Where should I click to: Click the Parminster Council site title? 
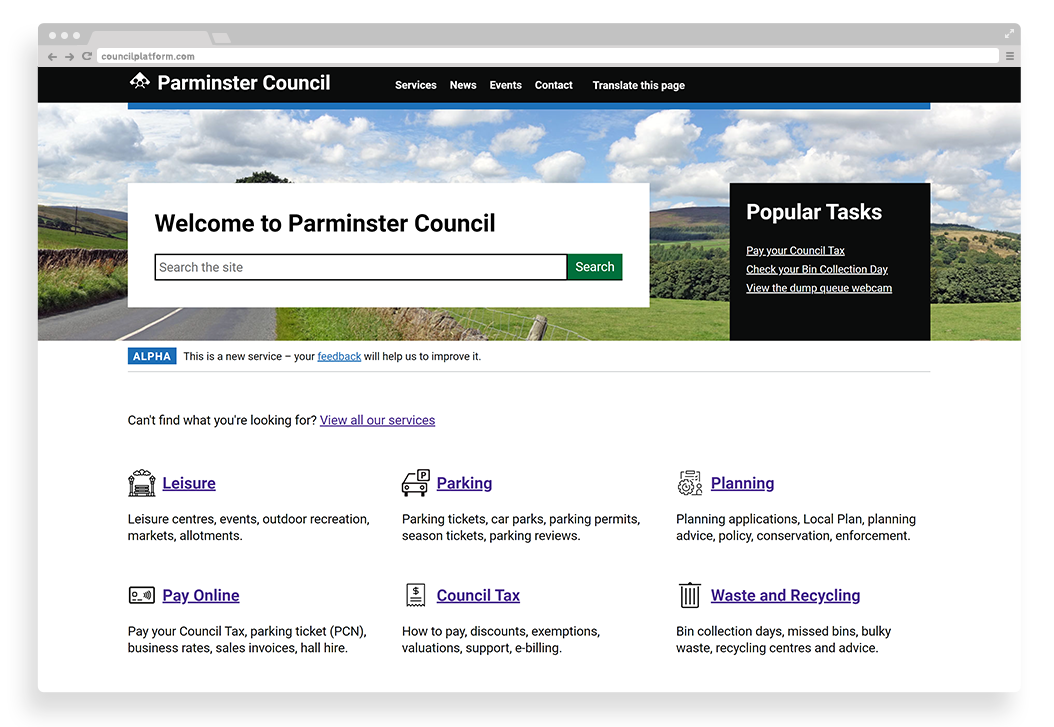point(243,83)
